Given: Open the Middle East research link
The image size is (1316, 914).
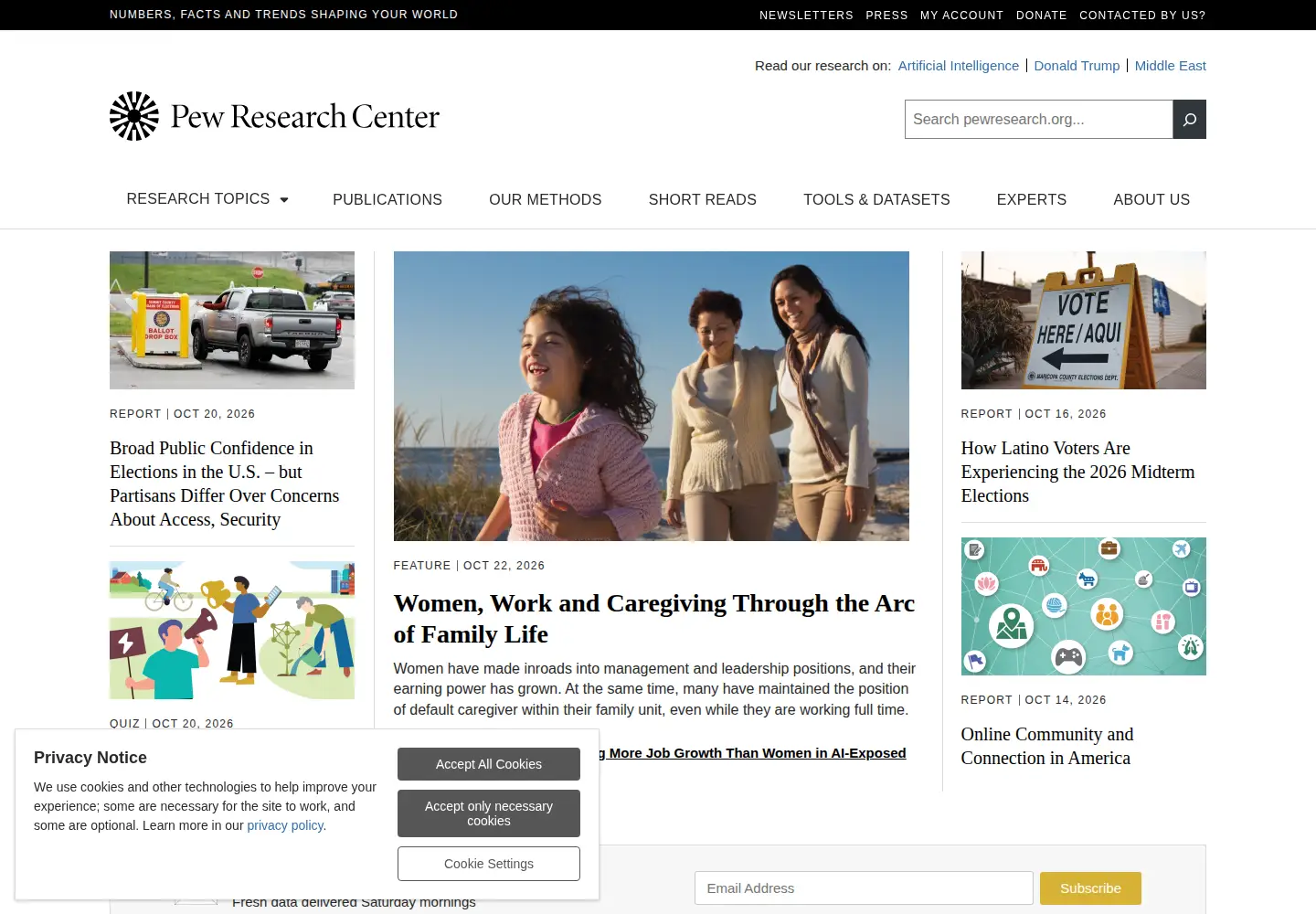Looking at the screenshot, I should 1171,66.
